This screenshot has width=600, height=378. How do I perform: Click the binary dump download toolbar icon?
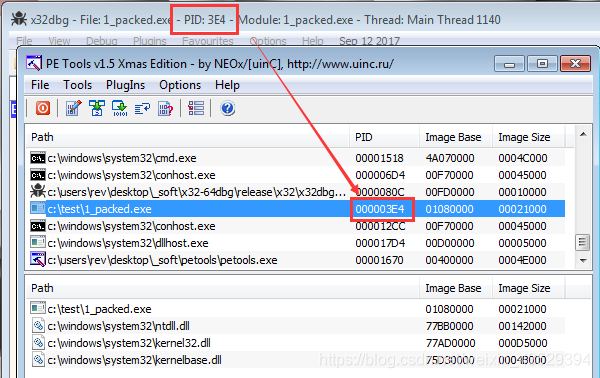click(120, 108)
